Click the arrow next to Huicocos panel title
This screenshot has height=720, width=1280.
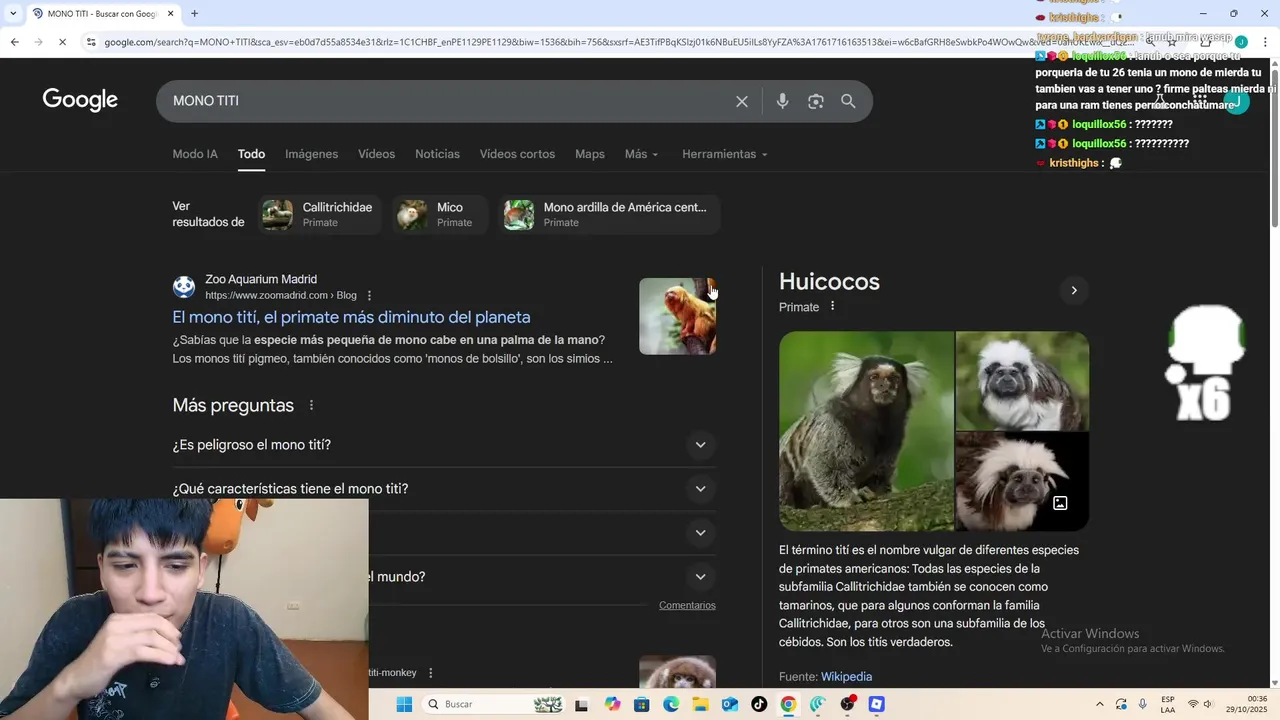click(x=1074, y=290)
